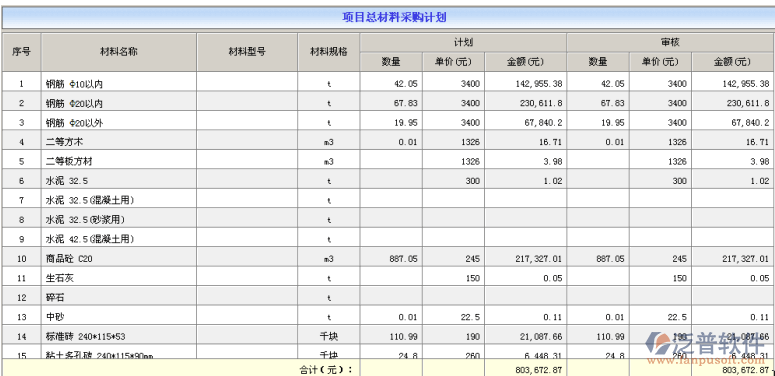This screenshot has width=775, height=376.
Task: Click the 材料型号 column header
Action: (247, 52)
